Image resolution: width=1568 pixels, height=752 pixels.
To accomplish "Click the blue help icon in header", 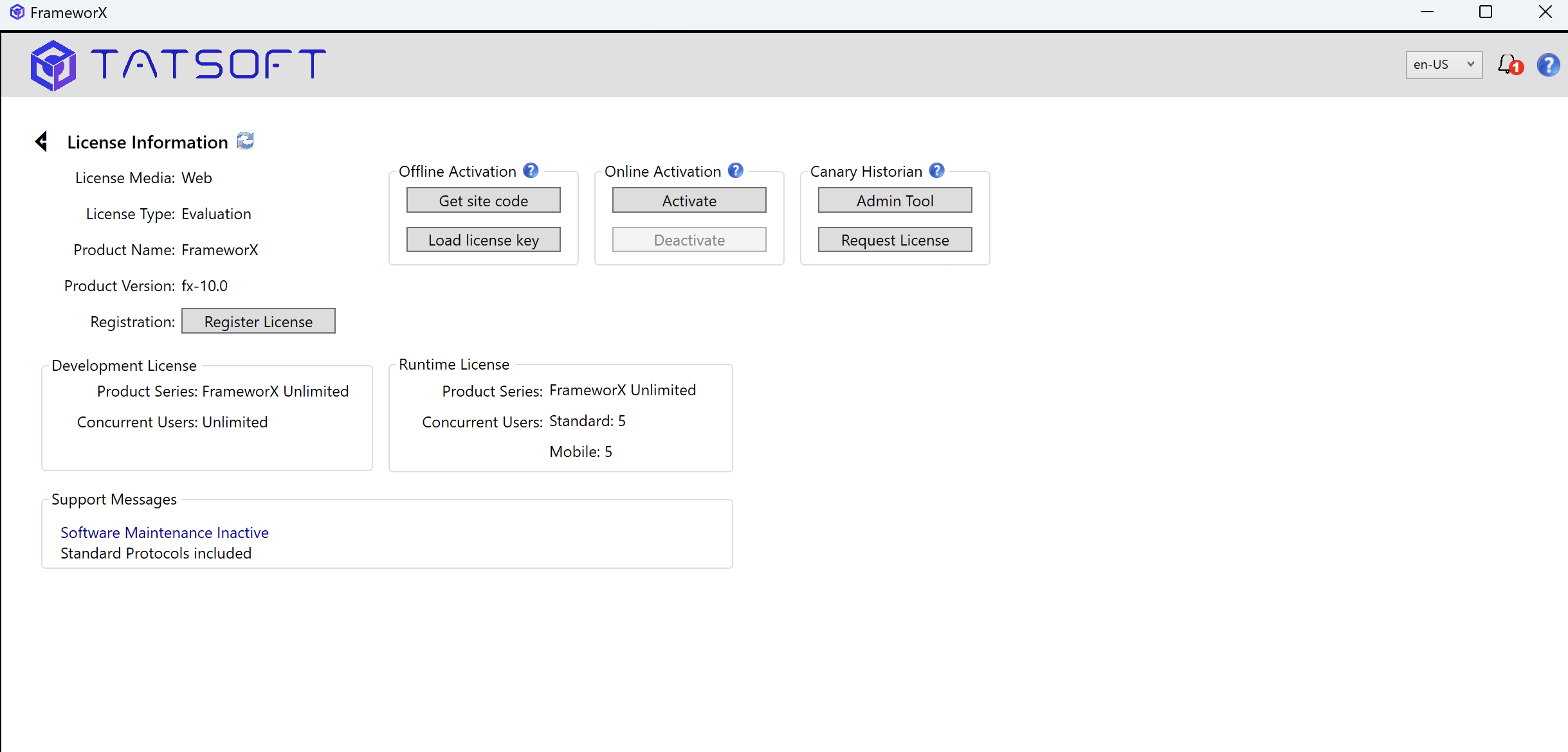I will [1549, 65].
